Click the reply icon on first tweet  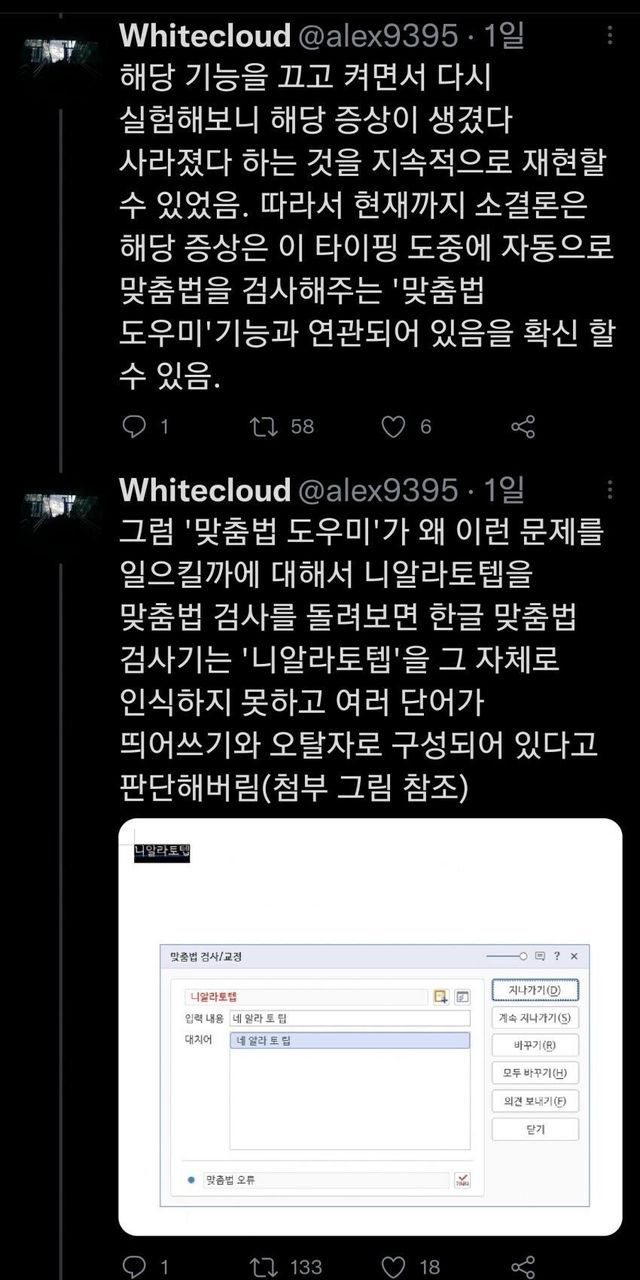[x=134, y=427]
